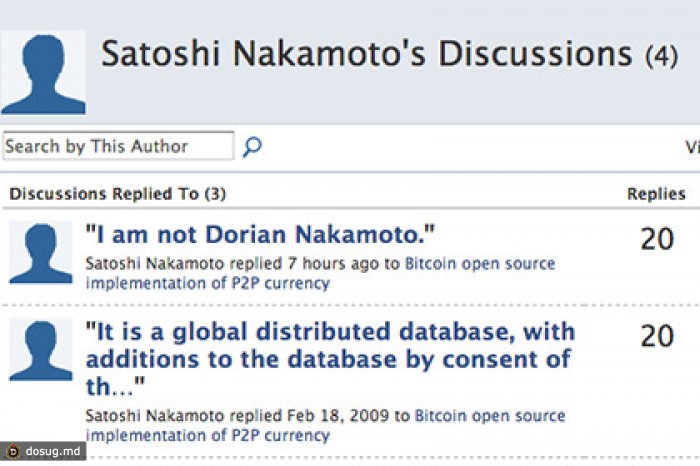Click Satoshi Nakamoto's large profile avatar
Screen dimensions: 700x466
coord(43,73)
